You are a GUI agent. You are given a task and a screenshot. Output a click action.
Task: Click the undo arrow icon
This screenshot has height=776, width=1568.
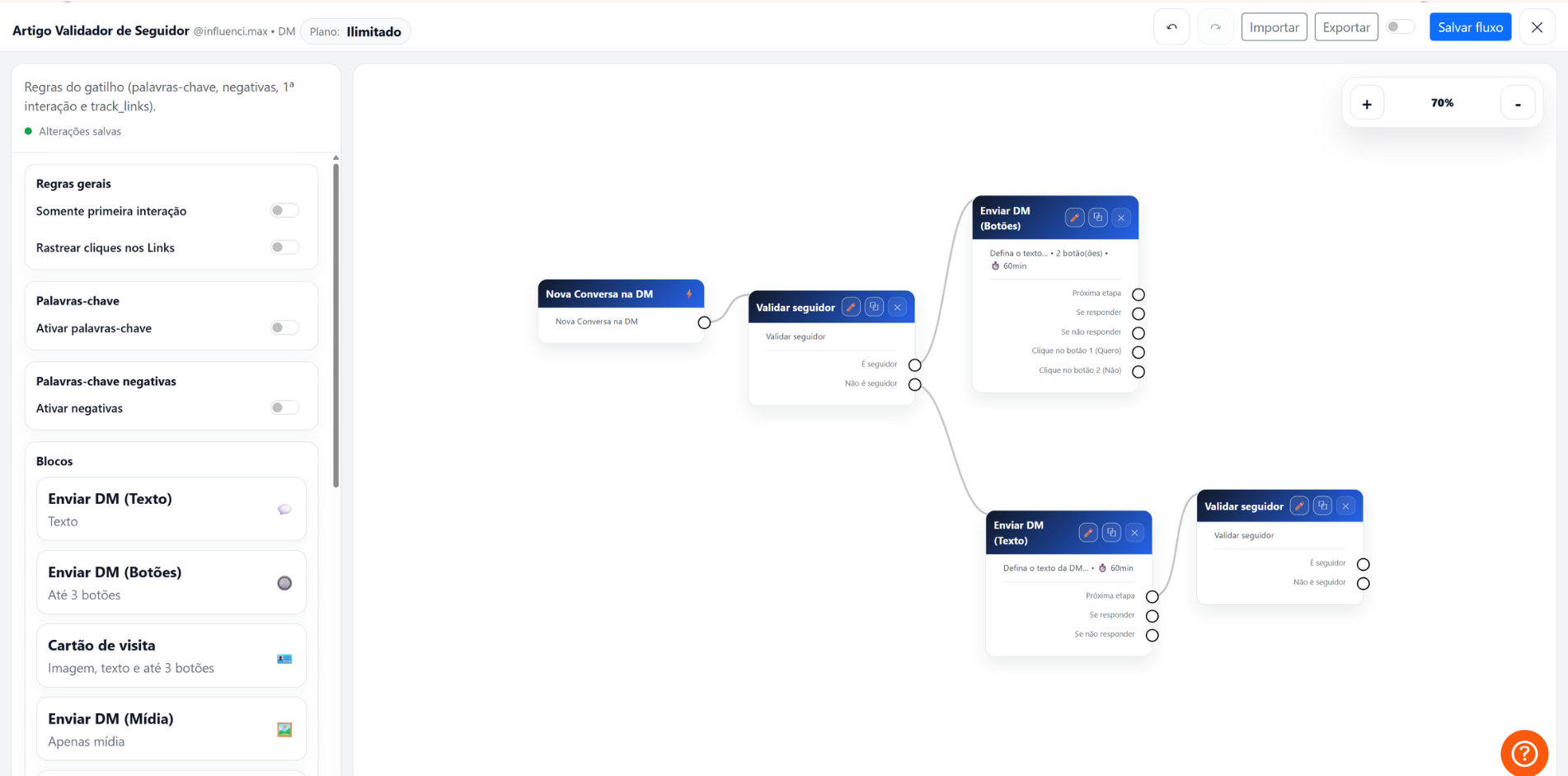tap(1171, 27)
